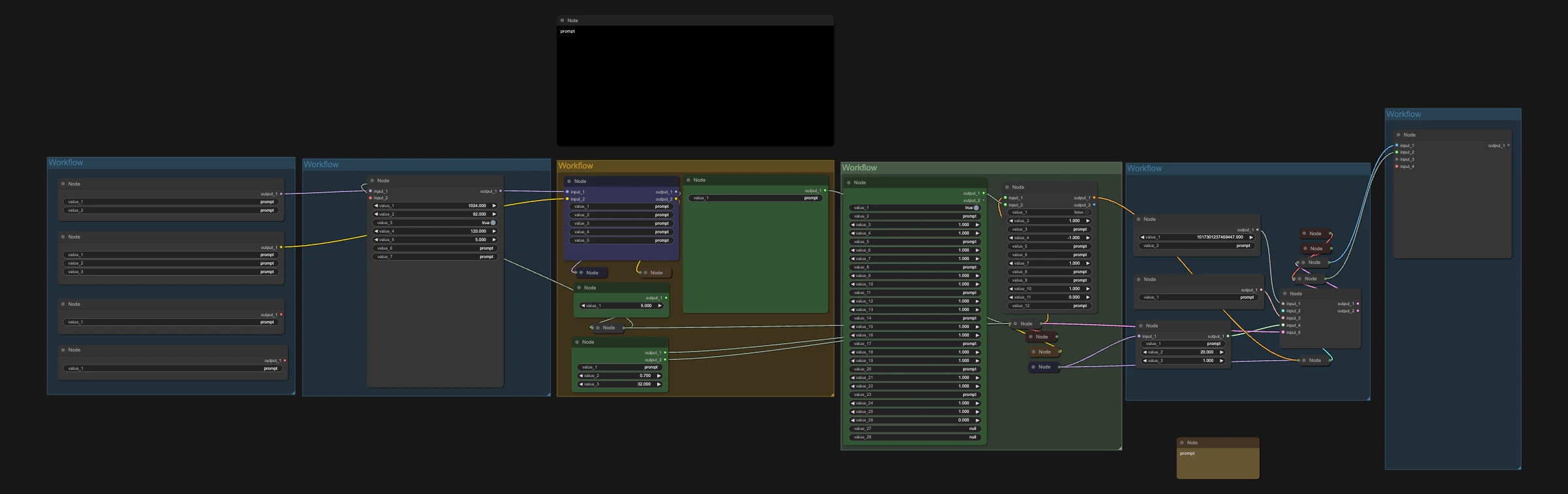Select the yellow Workflow group title
This screenshot has width=1568, height=494.
[576, 166]
